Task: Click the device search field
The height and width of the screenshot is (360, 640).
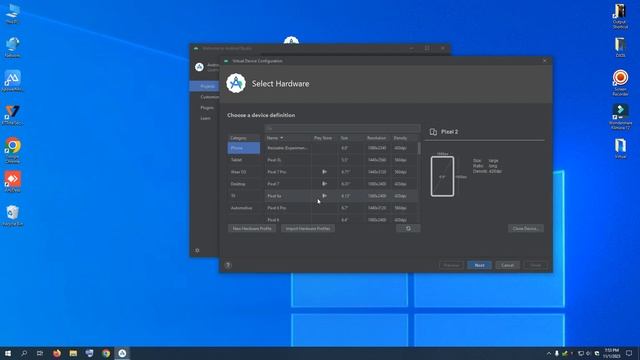Action: [342, 128]
